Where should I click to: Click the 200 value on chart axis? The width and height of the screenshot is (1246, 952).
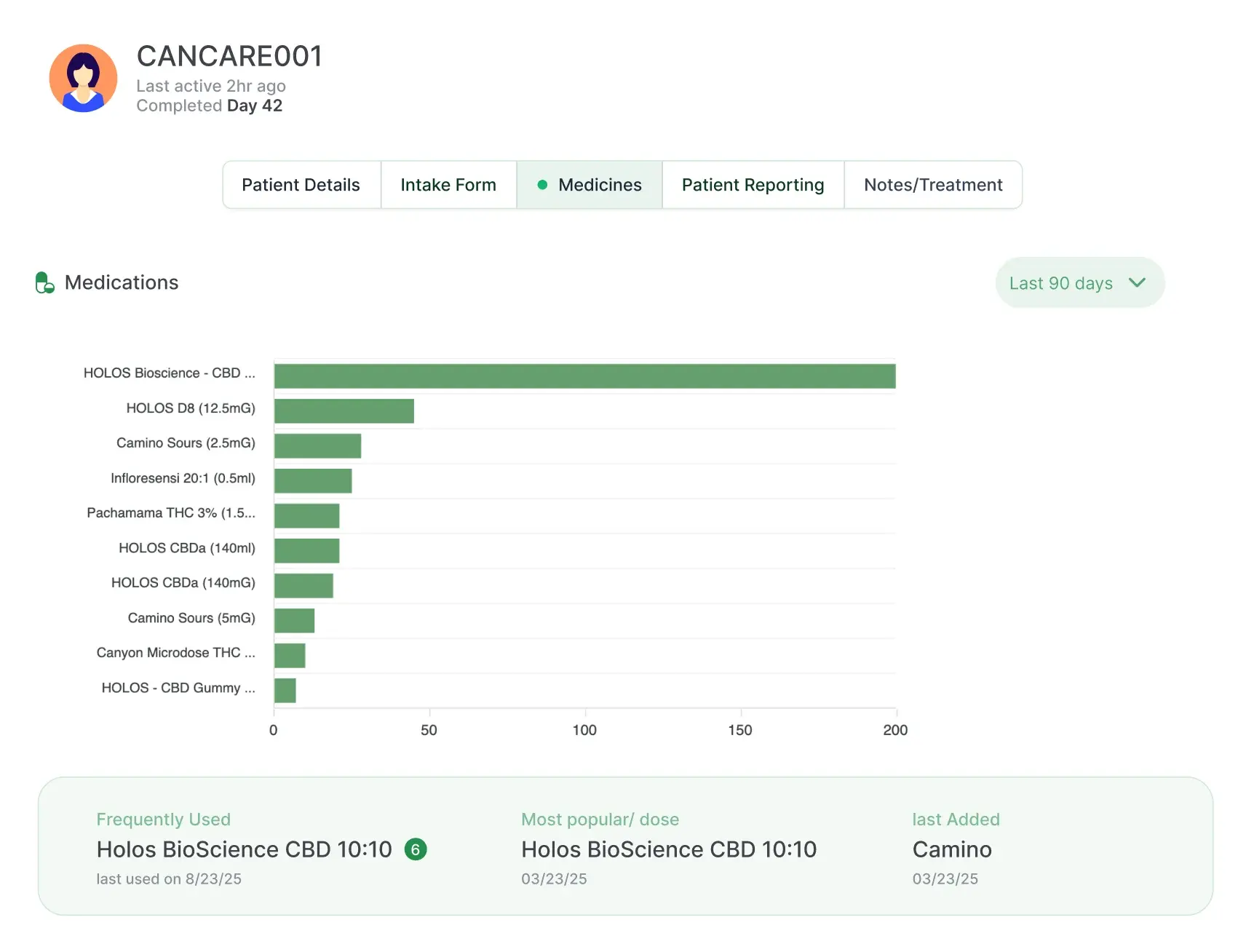click(x=895, y=730)
